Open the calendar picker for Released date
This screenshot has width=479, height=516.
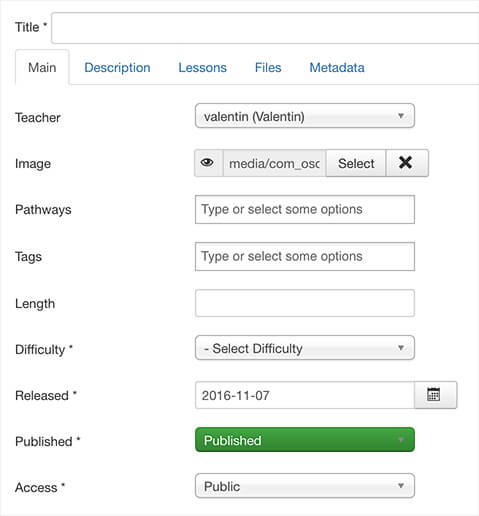click(x=435, y=395)
